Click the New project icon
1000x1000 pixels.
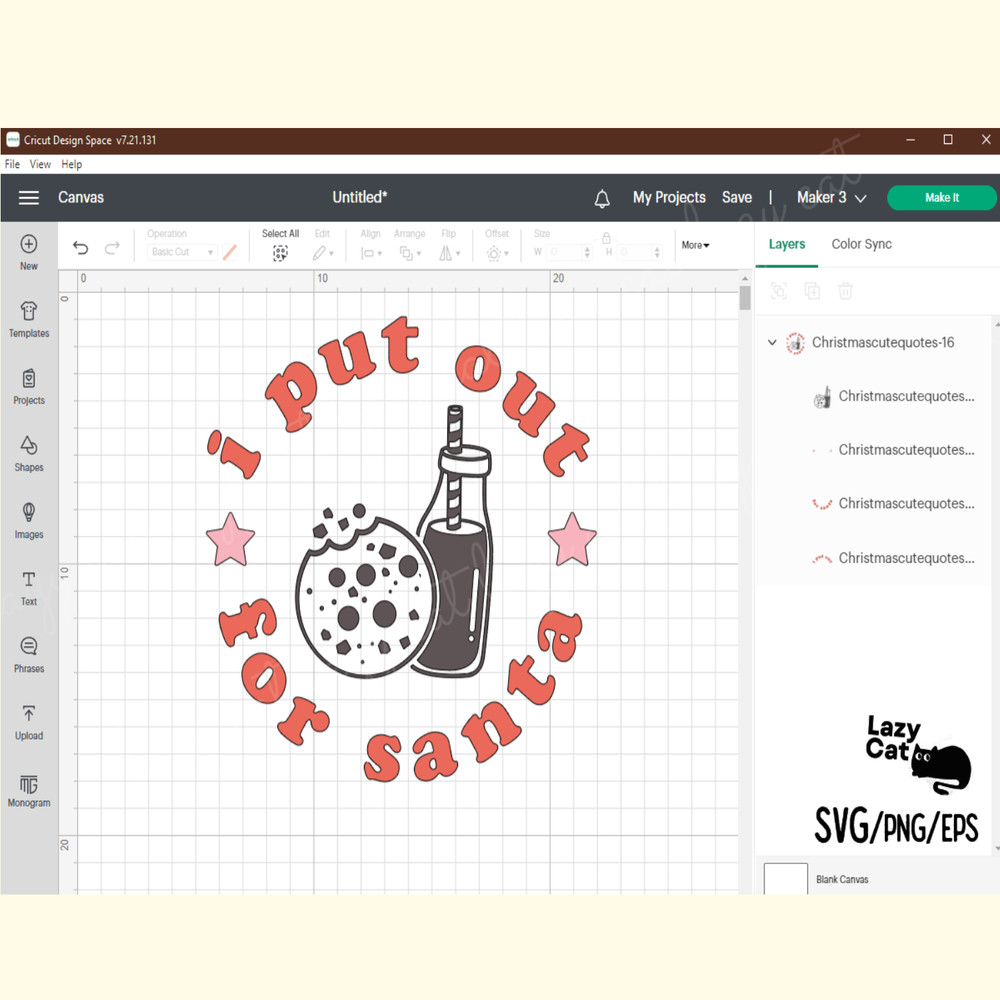coord(29,245)
